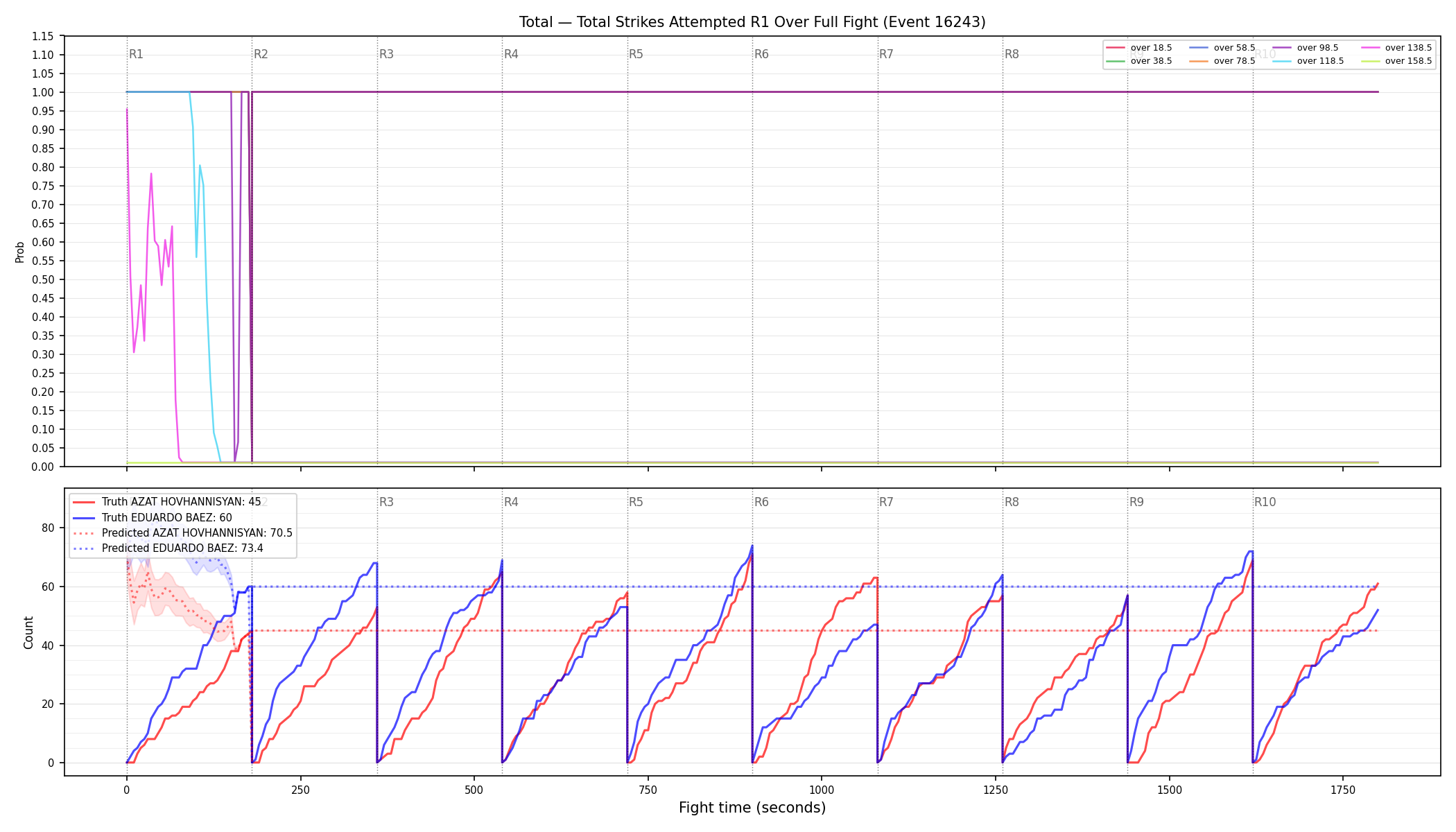Click the 1000 tick on the time axis
Viewport: 1456px width, 832px height.
point(822,789)
